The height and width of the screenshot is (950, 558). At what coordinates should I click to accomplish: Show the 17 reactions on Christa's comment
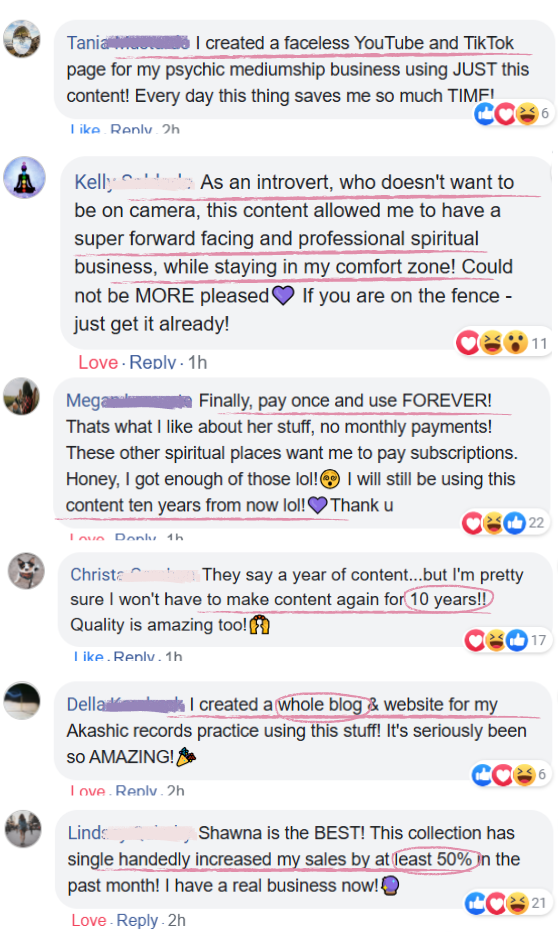pos(506,640)
